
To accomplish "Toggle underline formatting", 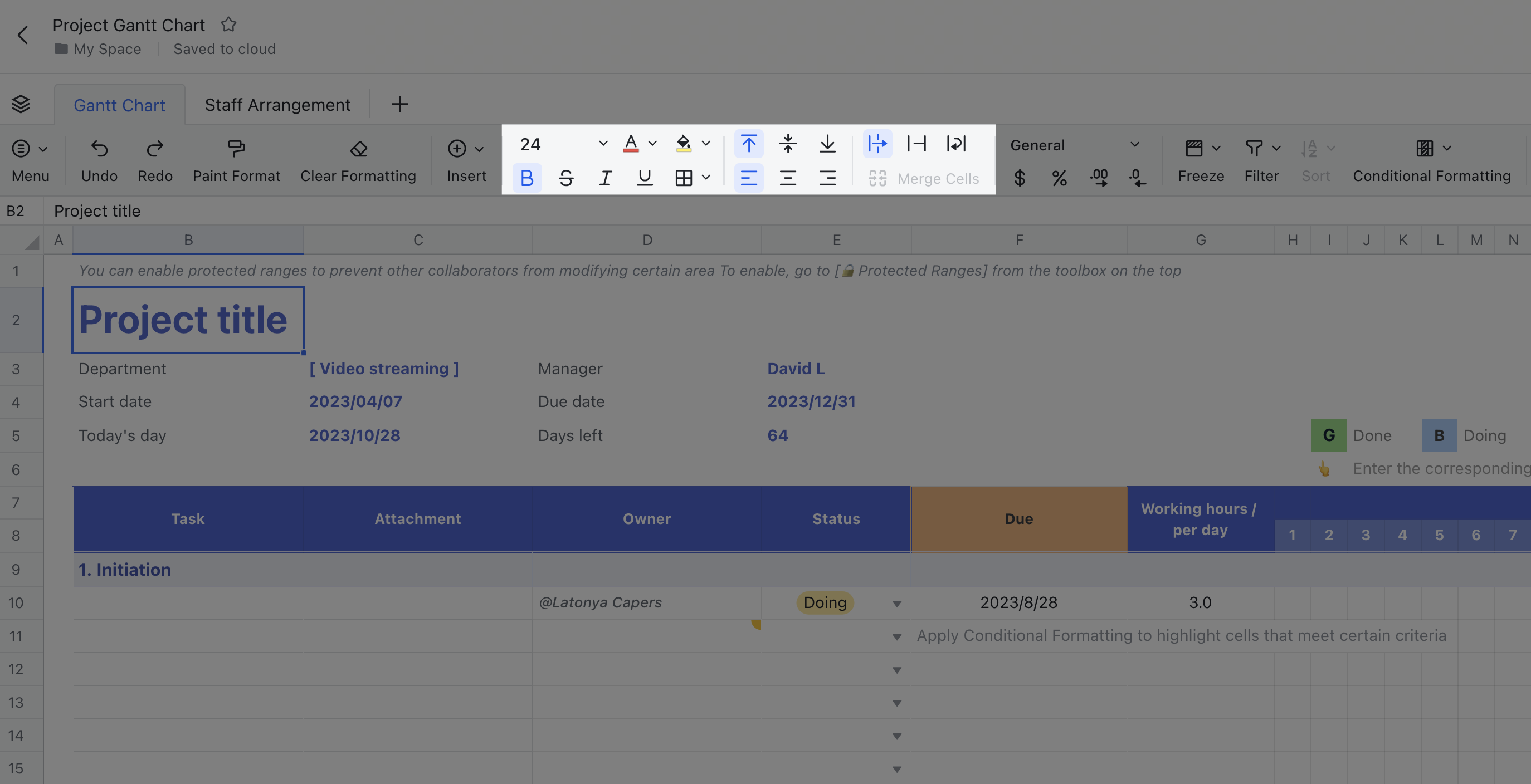I will pyautogui.click(x=644, y=178).
